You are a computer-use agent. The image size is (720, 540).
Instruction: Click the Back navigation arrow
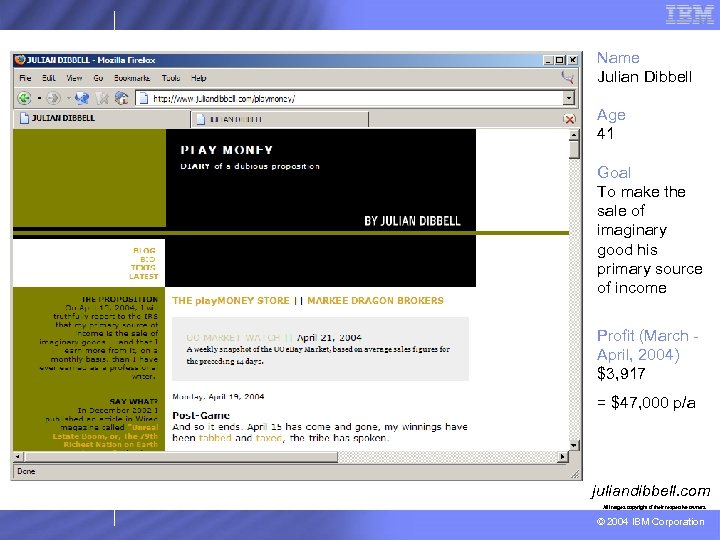click(24, 98)
